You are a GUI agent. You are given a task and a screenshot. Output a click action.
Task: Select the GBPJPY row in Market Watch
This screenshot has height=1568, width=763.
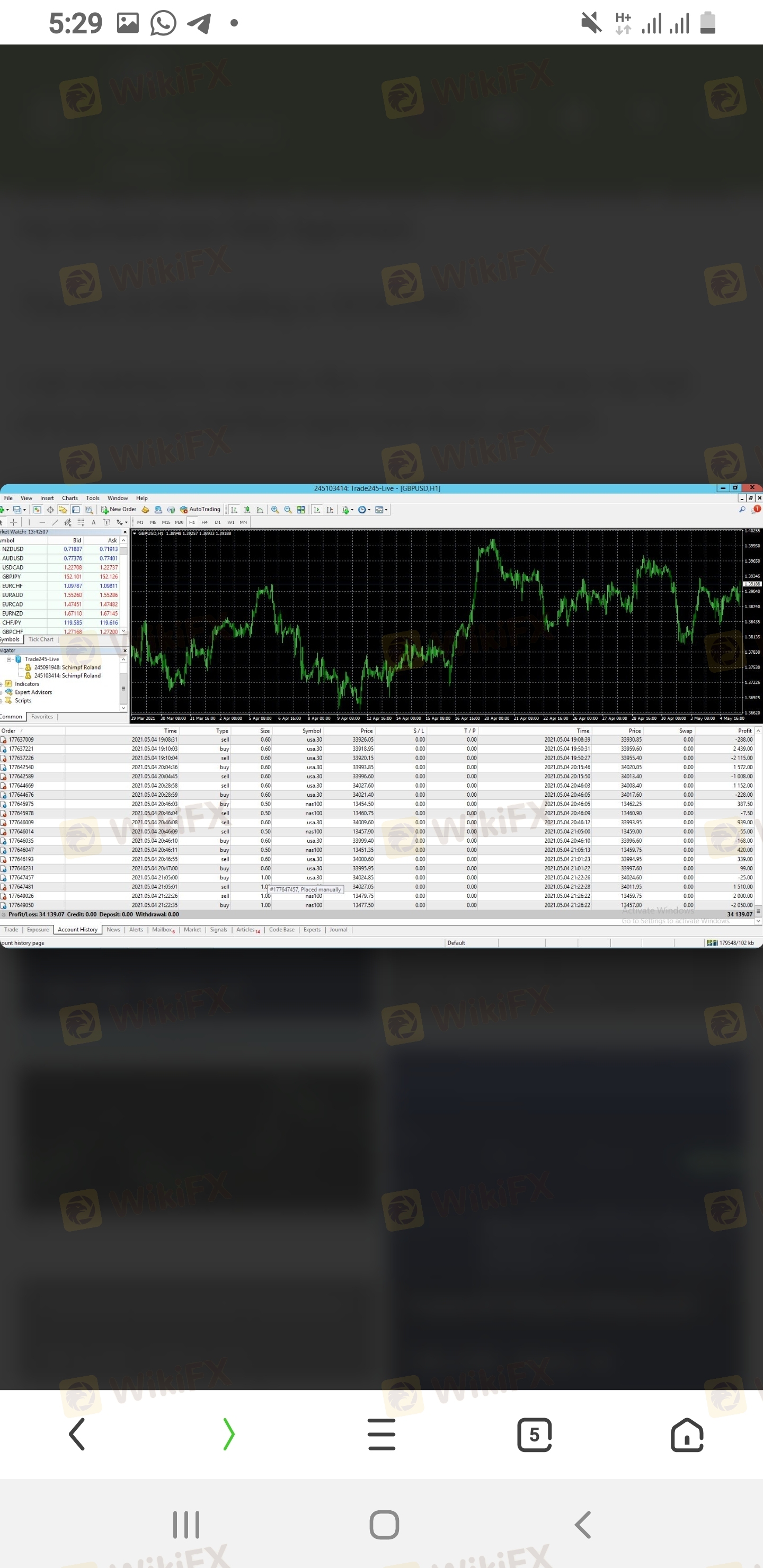12,576
